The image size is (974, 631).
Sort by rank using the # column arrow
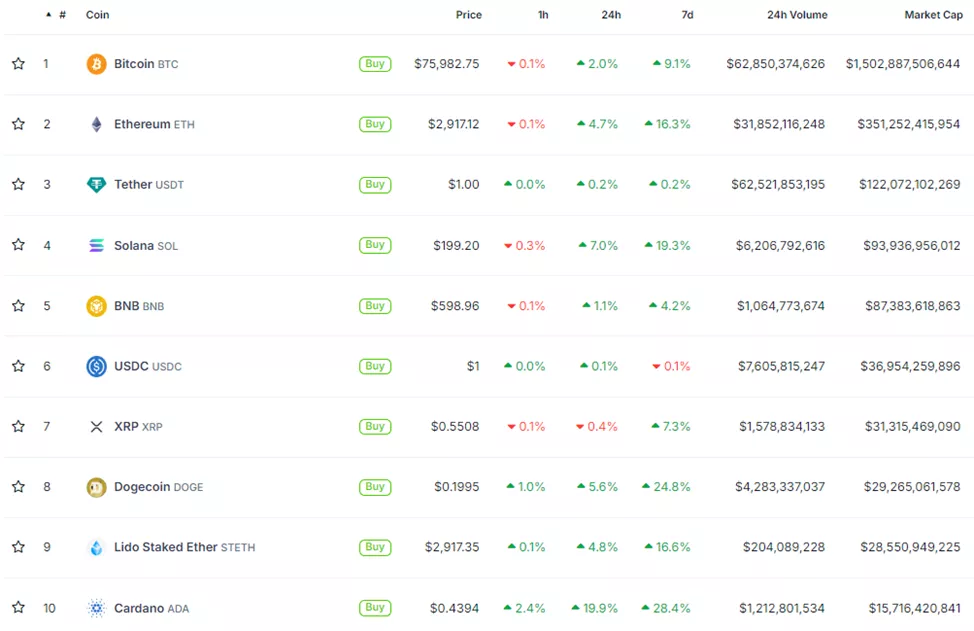(49, 15)
